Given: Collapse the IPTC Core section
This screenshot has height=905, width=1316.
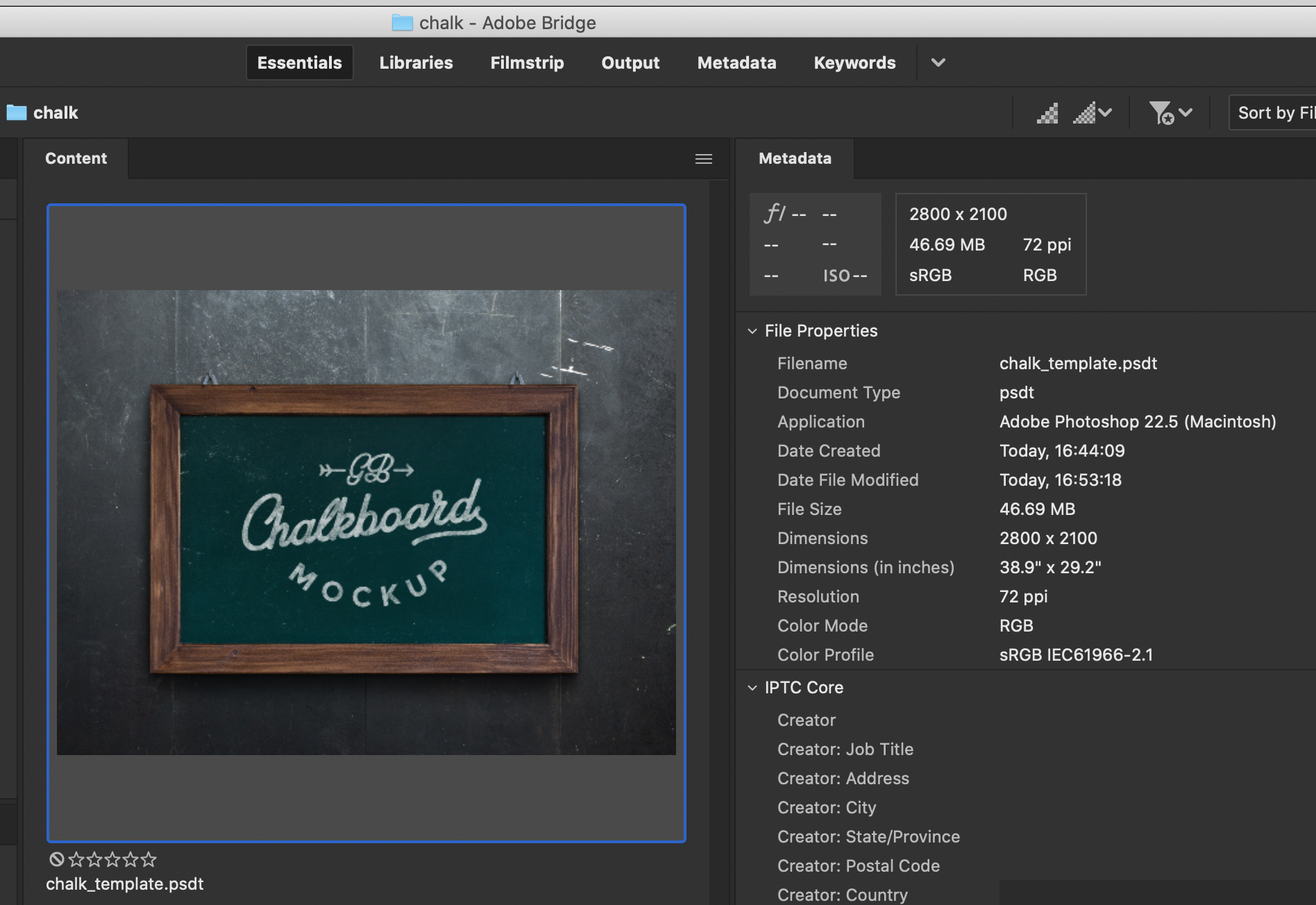Looking at the screenshot, I should click(x=753, y=688).
